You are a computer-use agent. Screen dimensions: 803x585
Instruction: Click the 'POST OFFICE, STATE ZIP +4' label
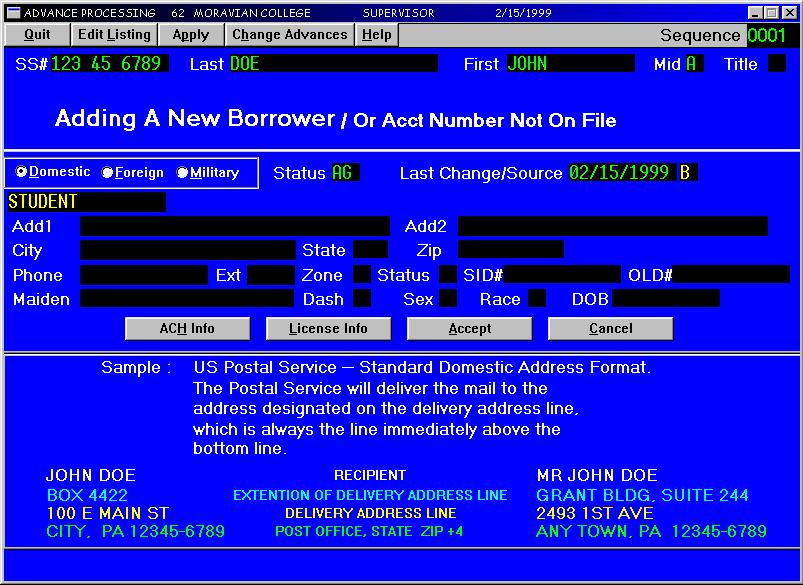coord(369,531)
